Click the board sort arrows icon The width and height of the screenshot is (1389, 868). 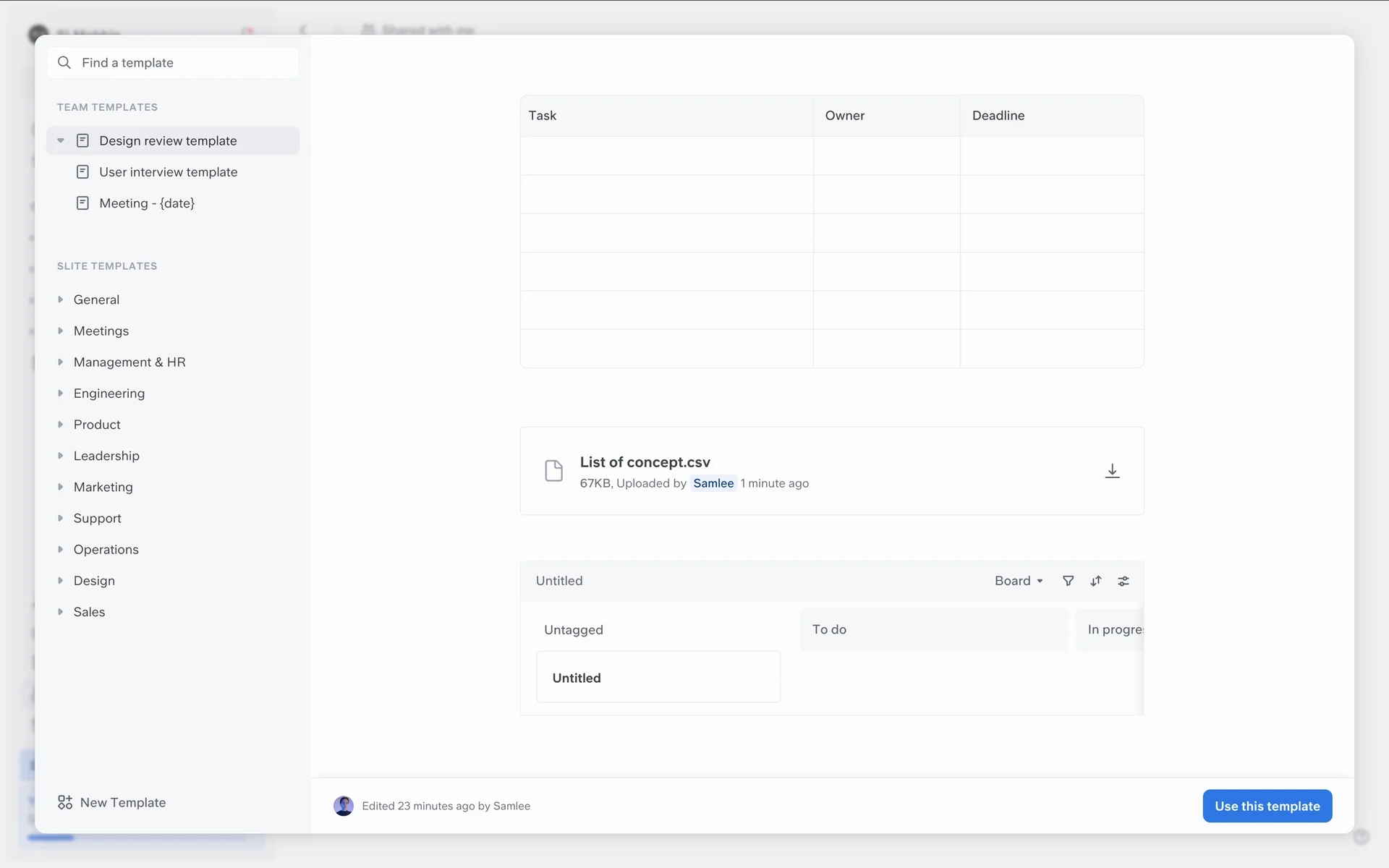coord(1096,581)
